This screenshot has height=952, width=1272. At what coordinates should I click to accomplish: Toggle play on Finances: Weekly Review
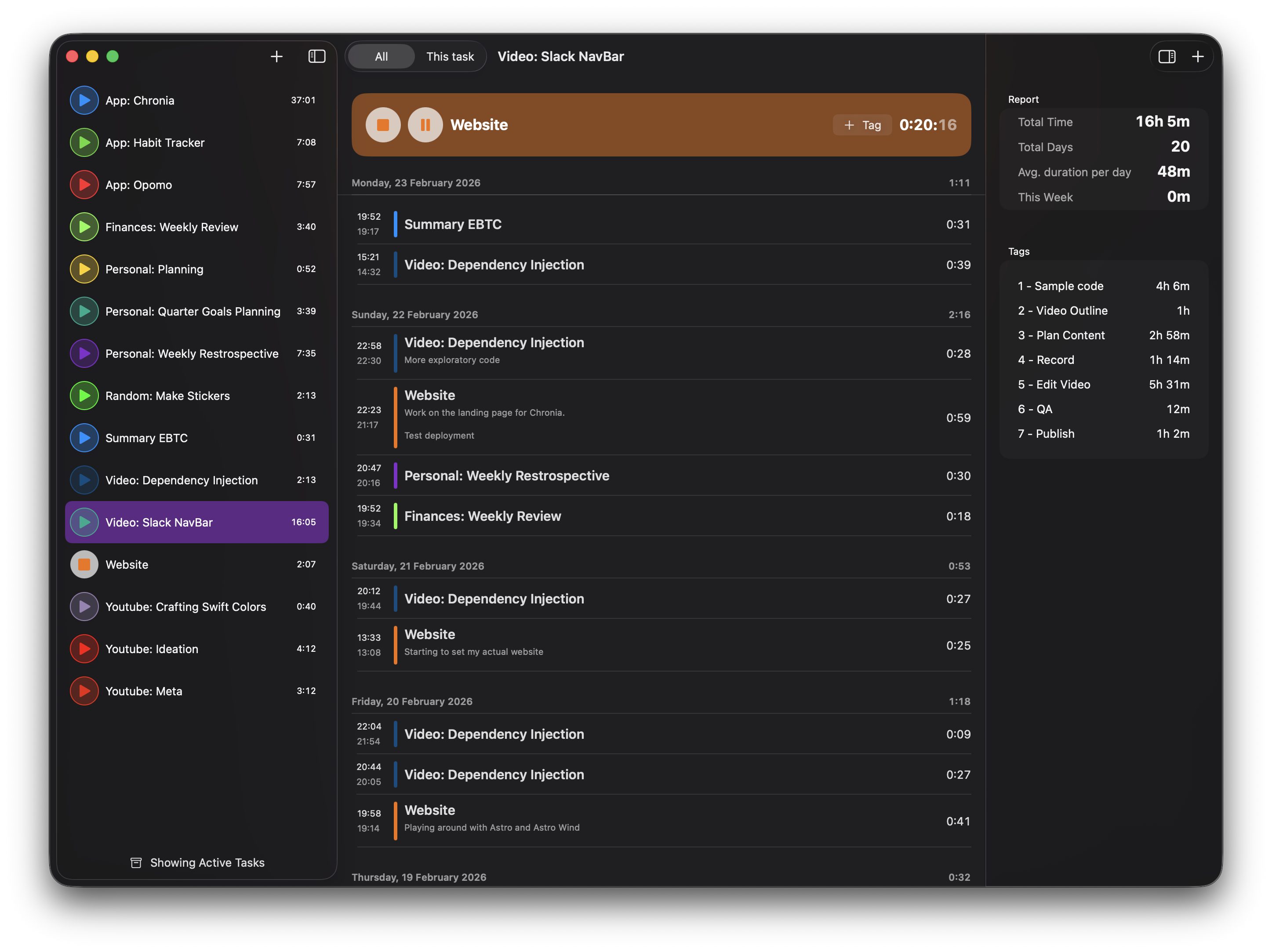pyautogui.click(x=84, y=226)
